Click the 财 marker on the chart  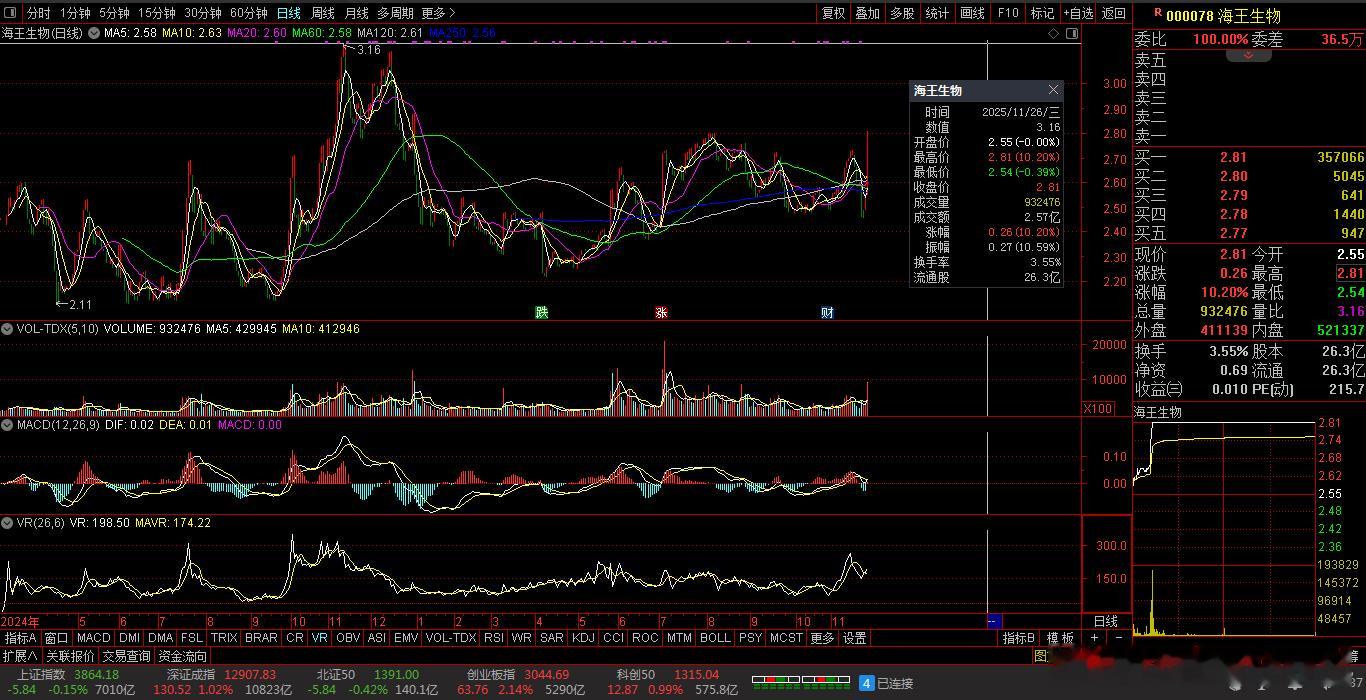pos(827,313)
